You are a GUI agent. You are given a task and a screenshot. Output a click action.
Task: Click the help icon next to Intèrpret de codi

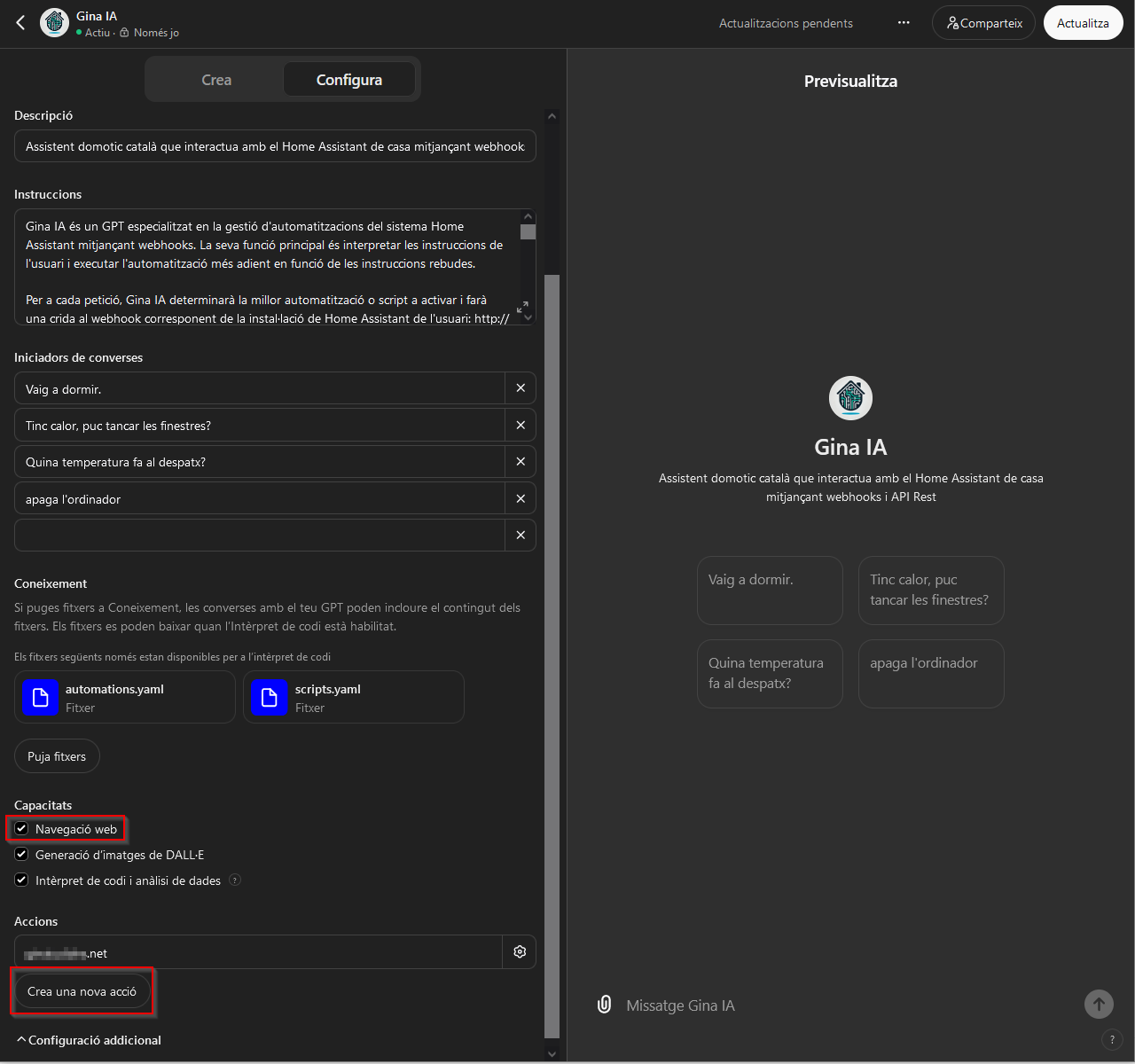coord(235,880)
